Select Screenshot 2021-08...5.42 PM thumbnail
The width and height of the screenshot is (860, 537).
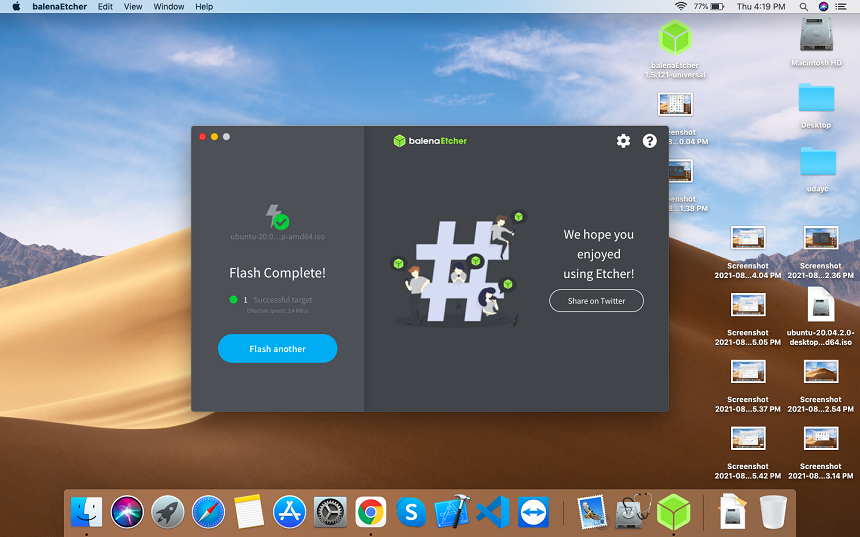(x=748, y=438)
